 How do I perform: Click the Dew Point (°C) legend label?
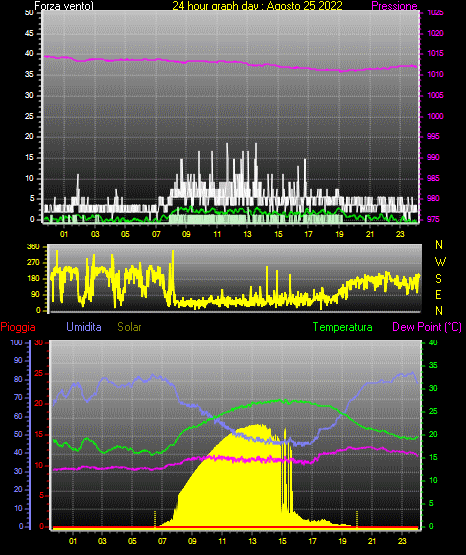pyautogui.click(x=427, y=327)
